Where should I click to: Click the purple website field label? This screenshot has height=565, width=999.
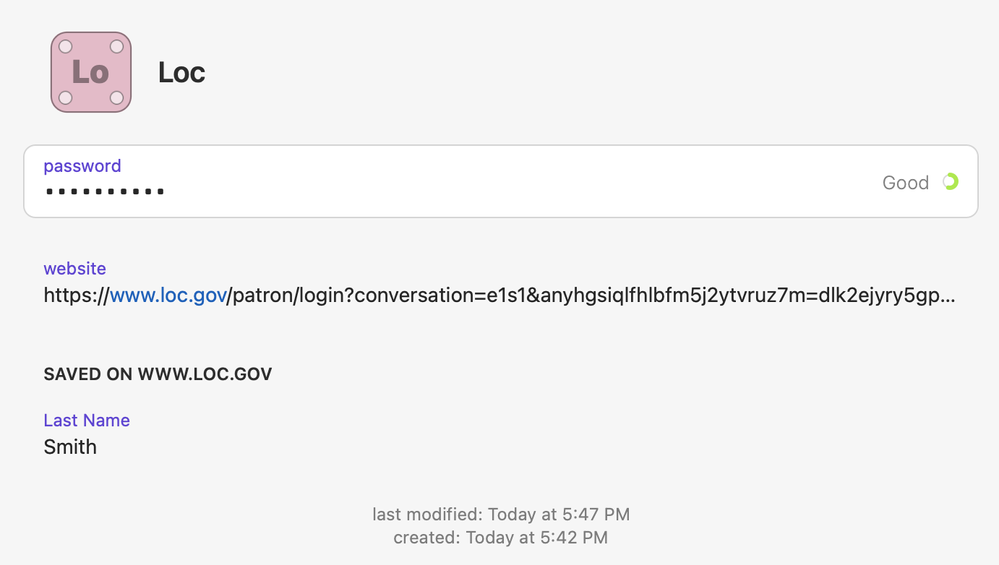pyautogui.click(x=74, y=268)
